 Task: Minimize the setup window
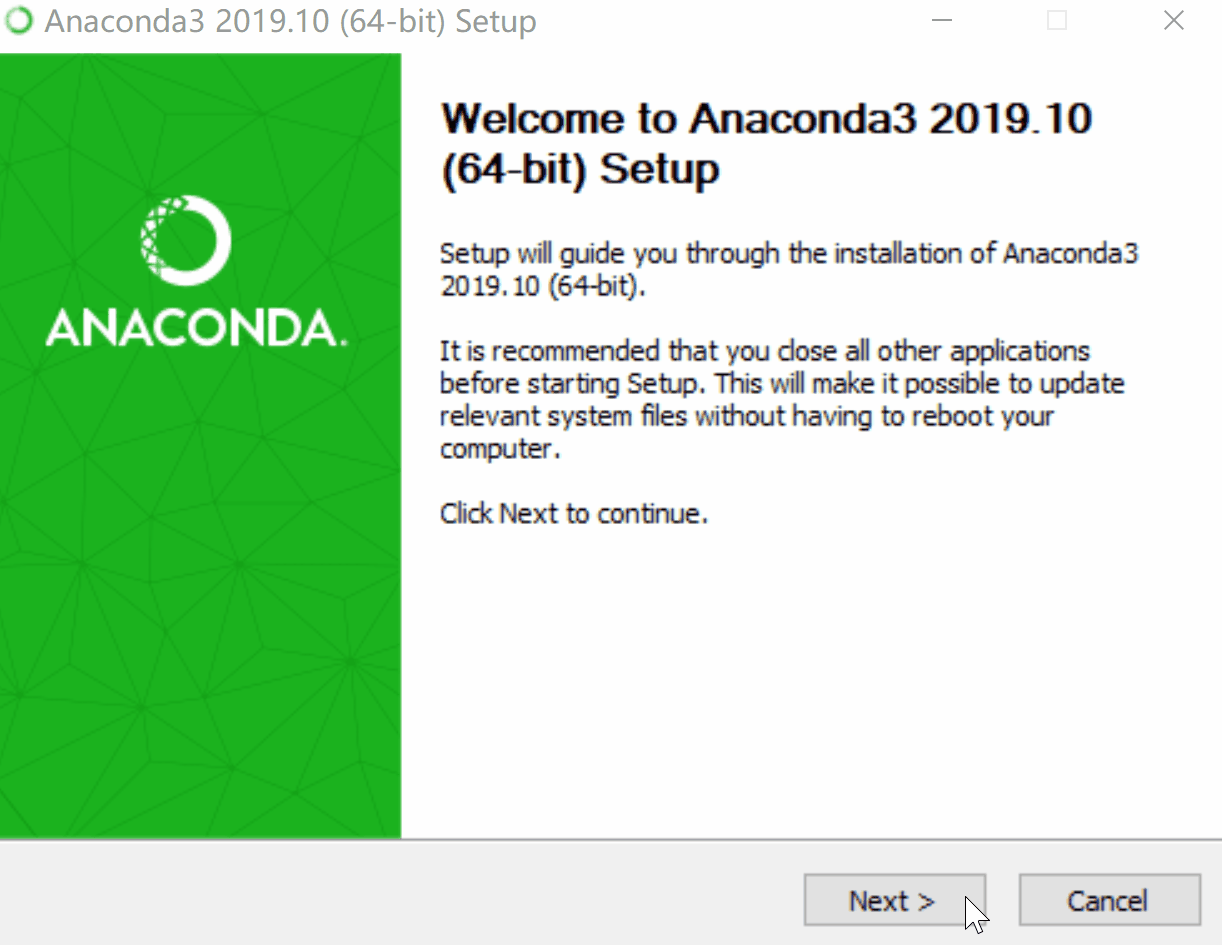941,20
